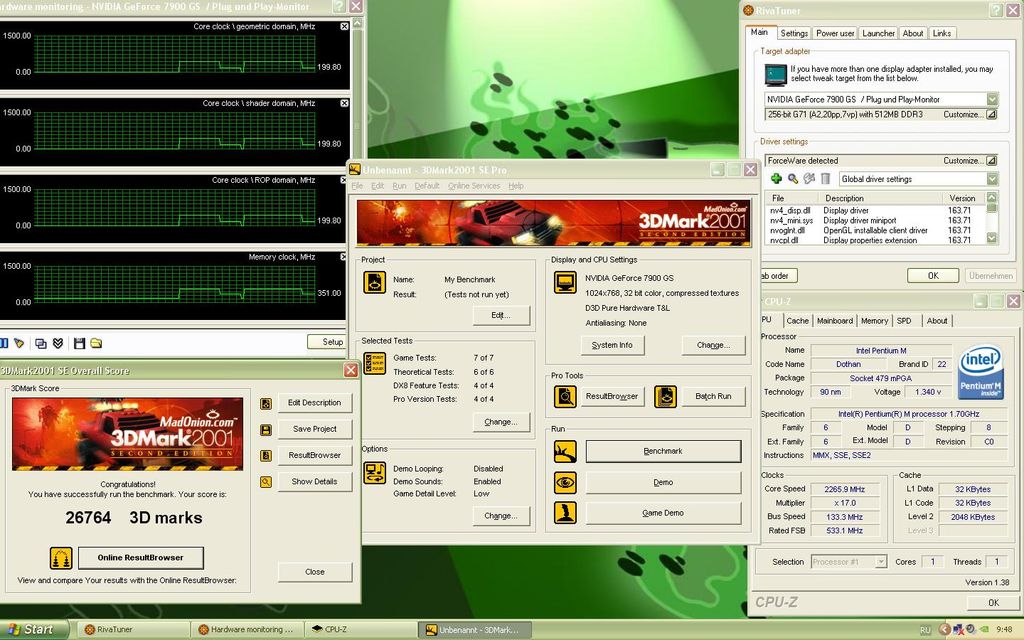Select the nvoglnt.dll row in driver list

click(875, 231)
